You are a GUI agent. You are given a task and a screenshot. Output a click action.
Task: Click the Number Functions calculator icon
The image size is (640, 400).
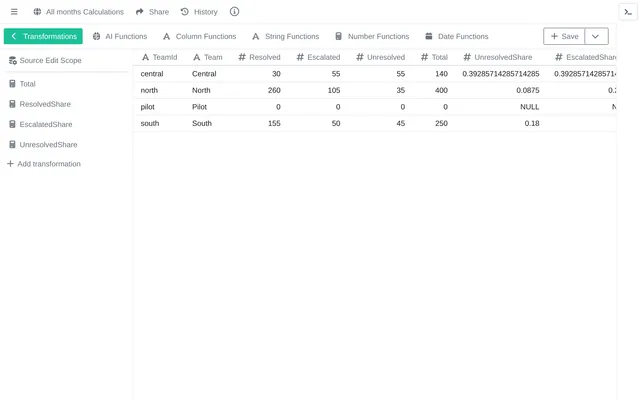click(338, 36)
